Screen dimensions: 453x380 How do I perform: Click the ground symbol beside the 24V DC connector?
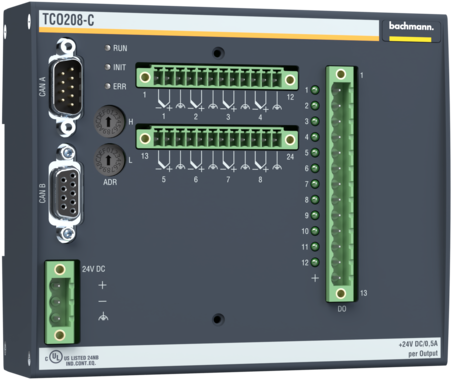point(103,316)
